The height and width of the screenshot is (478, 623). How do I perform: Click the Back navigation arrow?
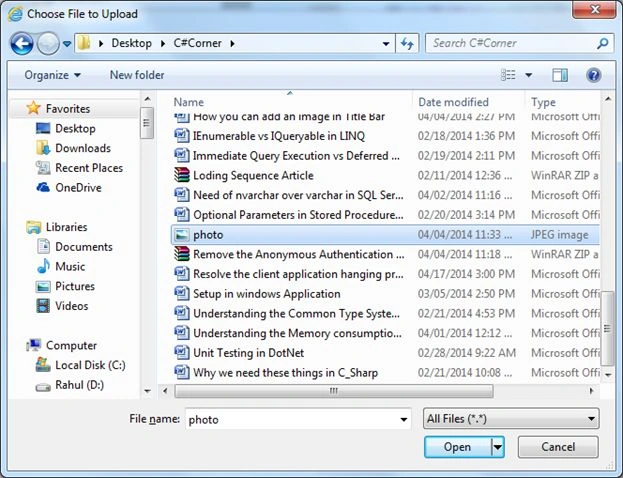coord(22,43)
